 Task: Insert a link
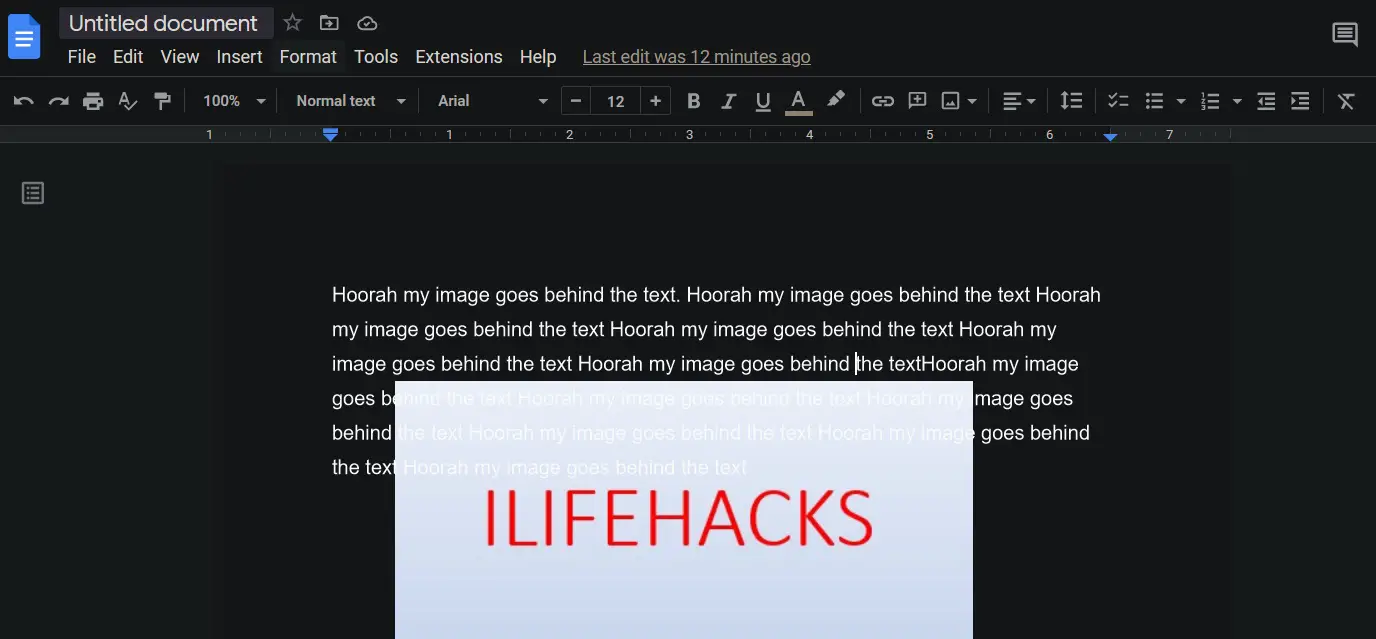882,101
